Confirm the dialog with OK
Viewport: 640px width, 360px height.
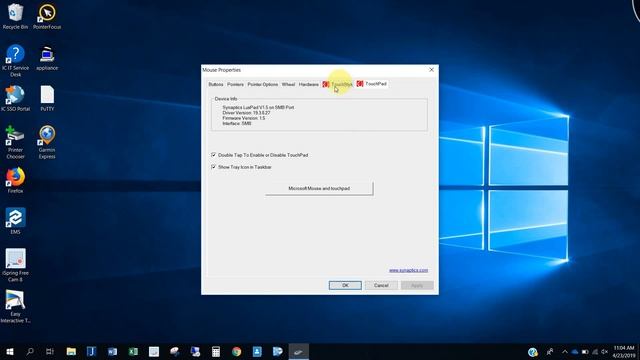click(345, 285)
